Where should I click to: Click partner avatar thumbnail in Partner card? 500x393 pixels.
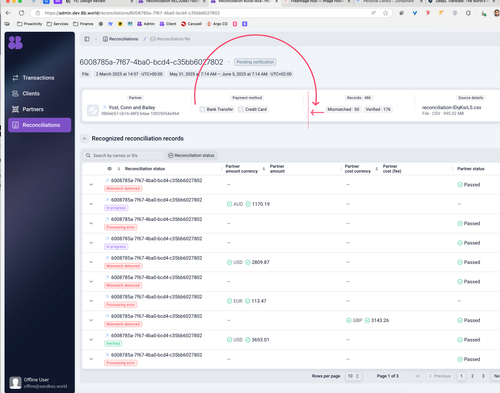click(x=93, y=110)
